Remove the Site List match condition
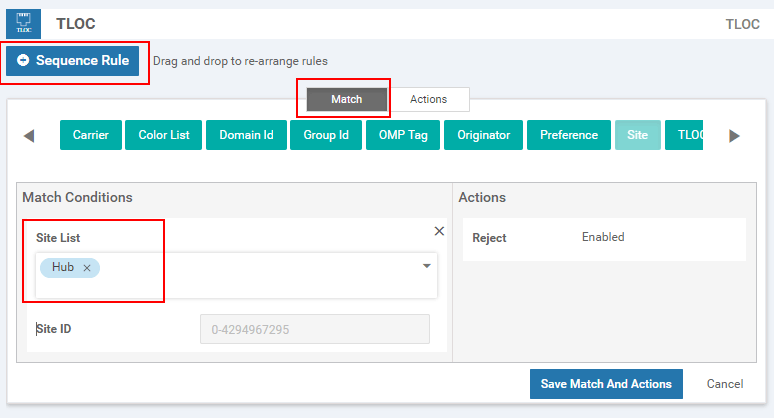This screenshot has height=418, width=774. [x=439, y=231]
